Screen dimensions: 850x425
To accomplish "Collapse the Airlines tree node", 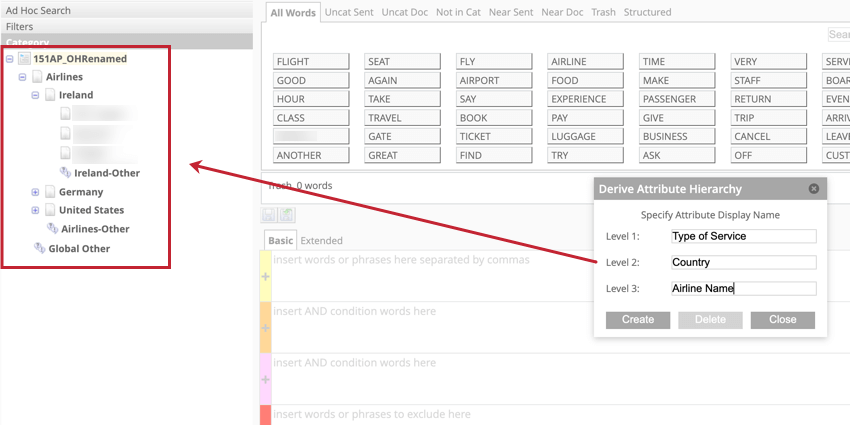I will (22, 77).
